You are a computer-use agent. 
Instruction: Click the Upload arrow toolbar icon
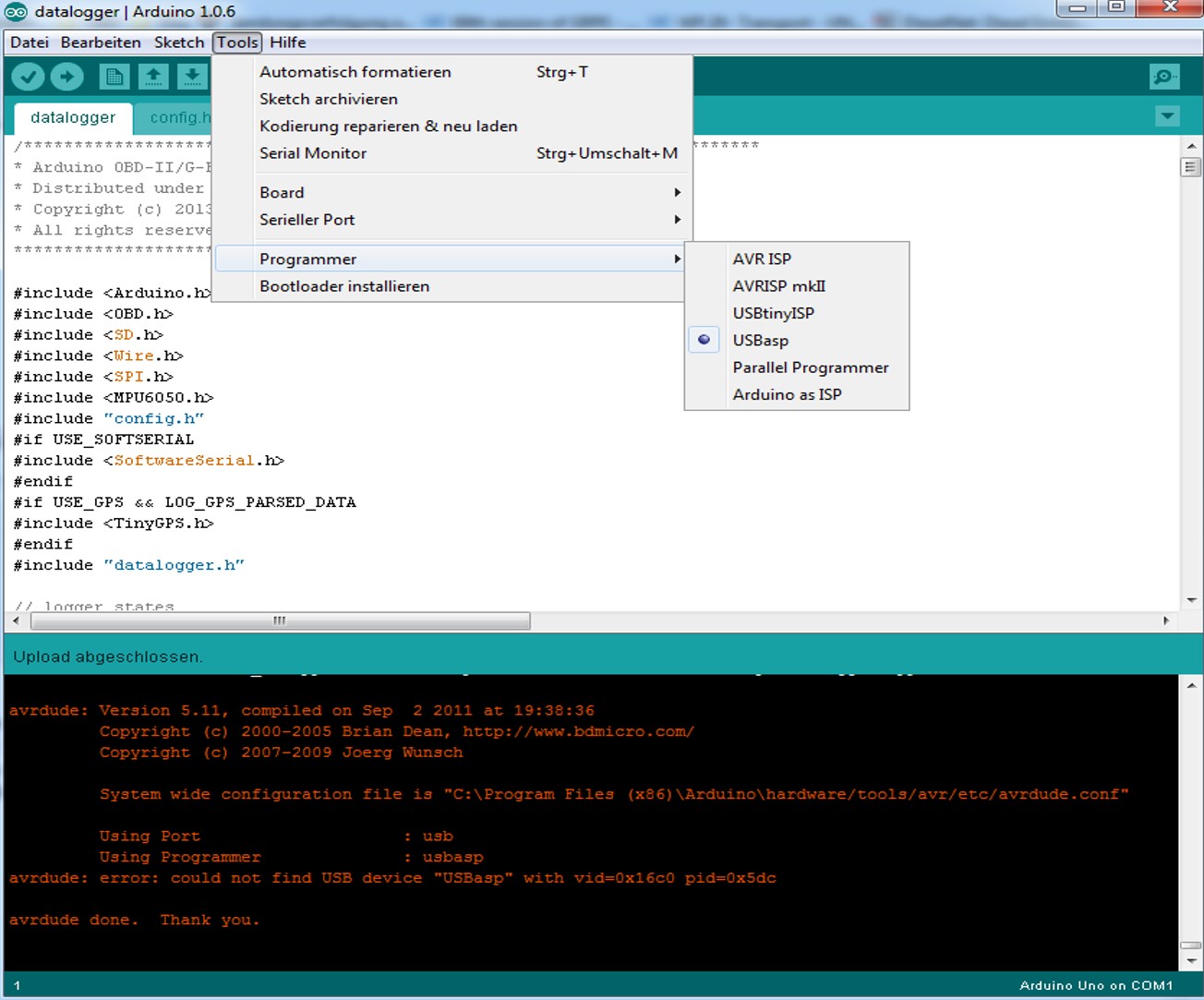(66, 77)
